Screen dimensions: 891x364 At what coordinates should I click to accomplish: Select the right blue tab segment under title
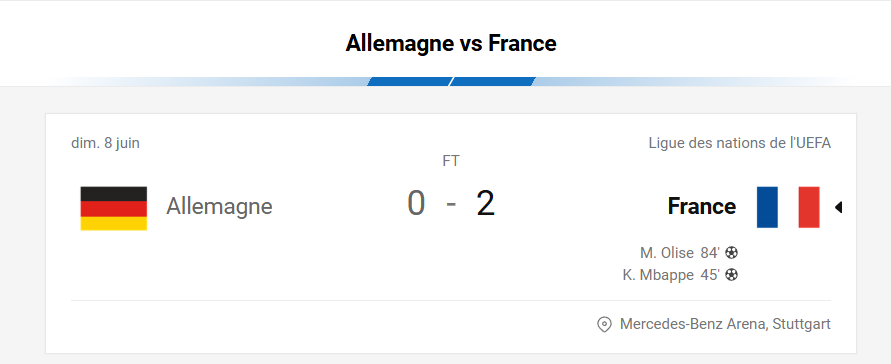[493, 82]
